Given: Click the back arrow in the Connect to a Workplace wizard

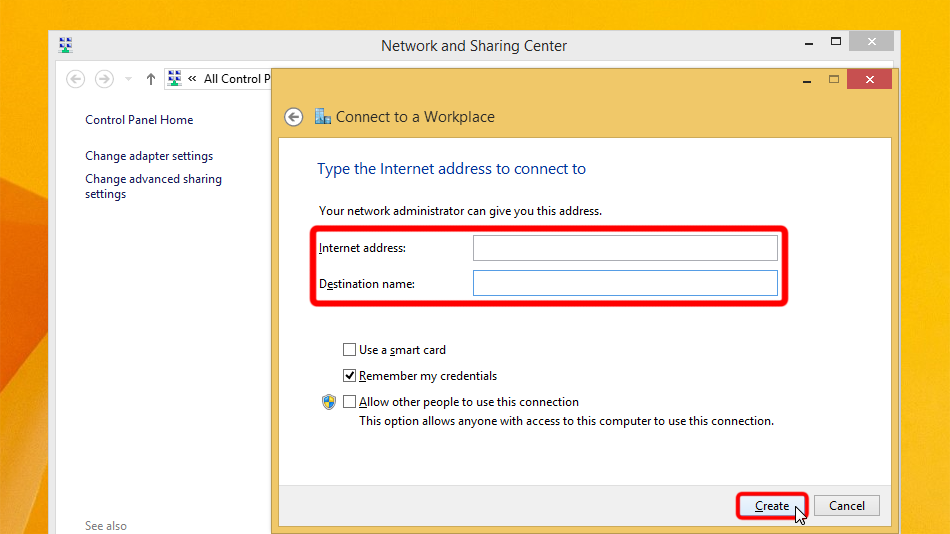Looking at the screenshot, I should click(293, 117).
